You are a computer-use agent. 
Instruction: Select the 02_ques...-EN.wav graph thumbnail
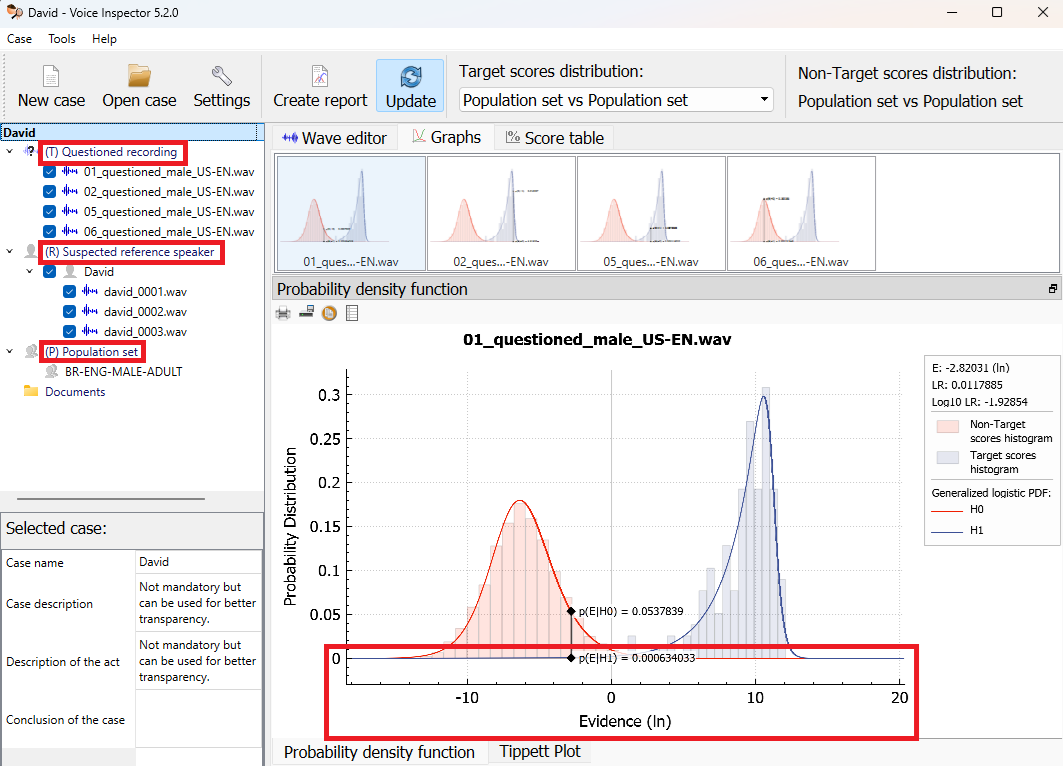pos(501,214)
